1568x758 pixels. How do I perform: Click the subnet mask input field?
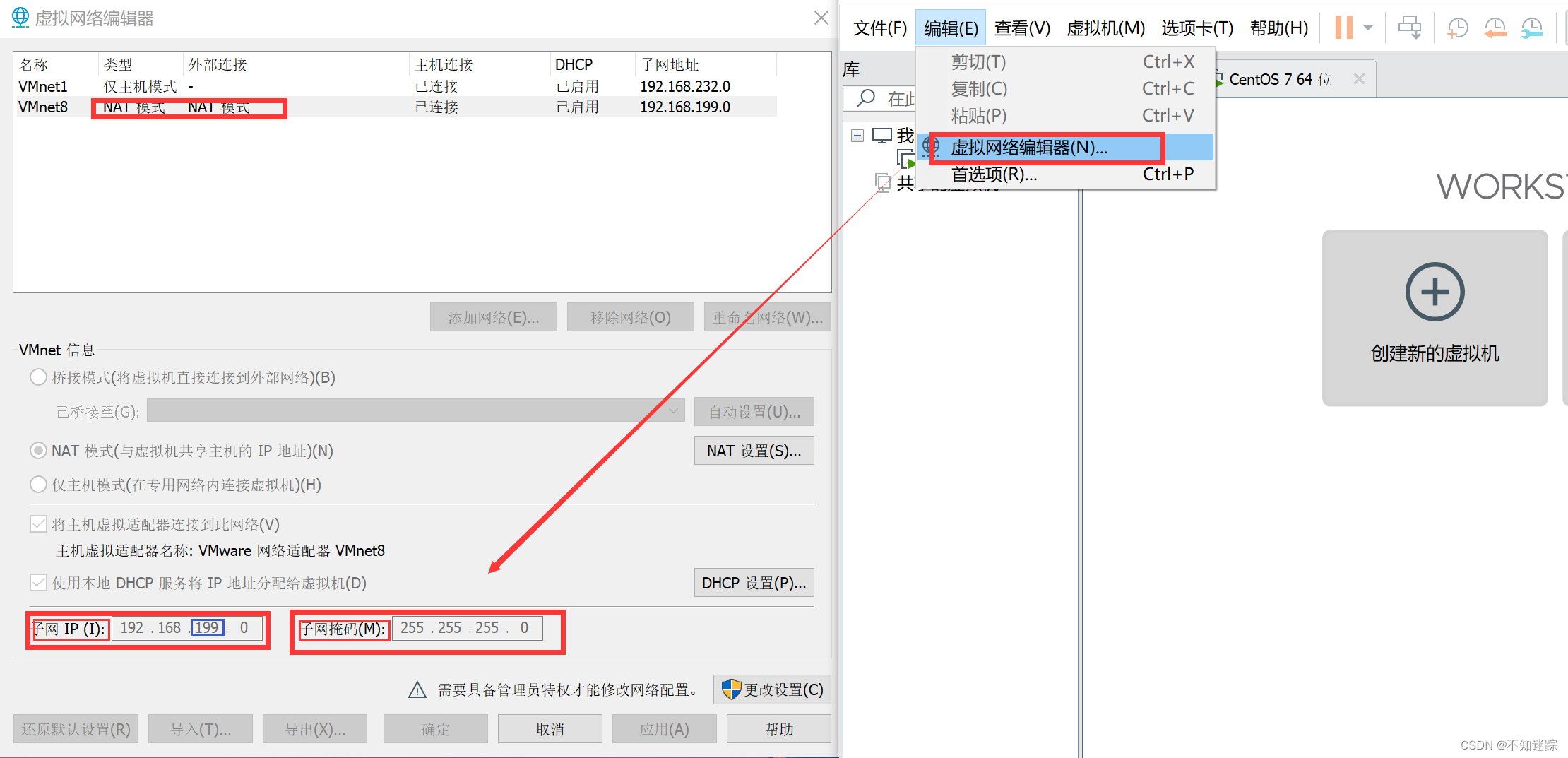(467, 627)
